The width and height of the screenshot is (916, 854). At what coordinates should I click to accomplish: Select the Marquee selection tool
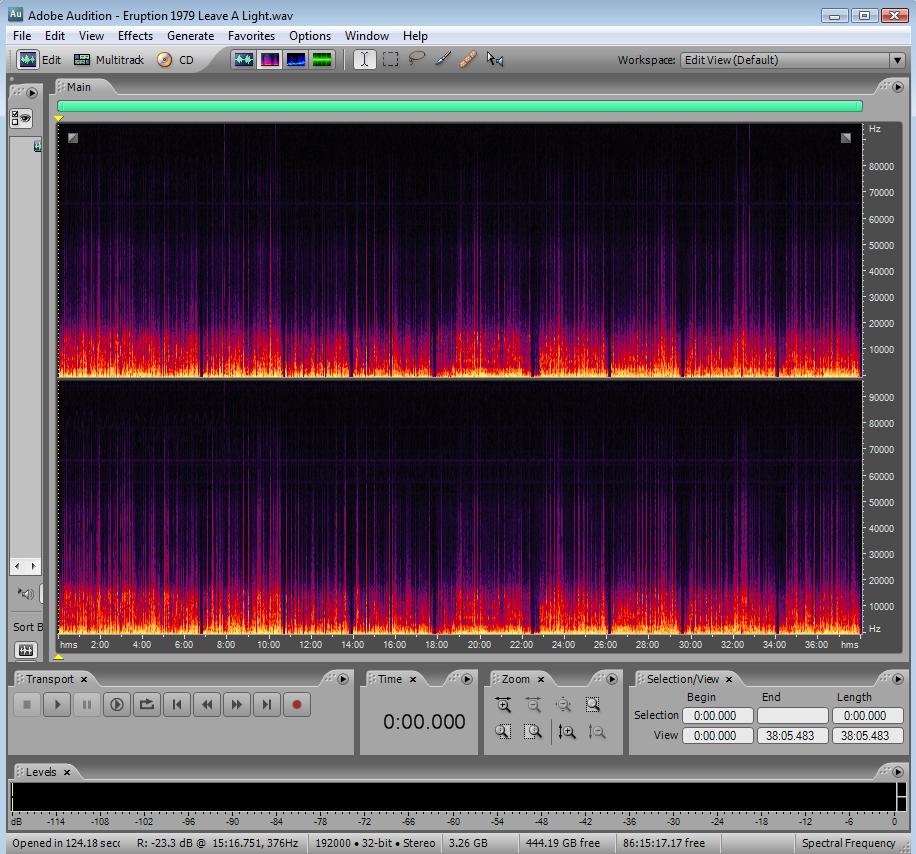391,60
